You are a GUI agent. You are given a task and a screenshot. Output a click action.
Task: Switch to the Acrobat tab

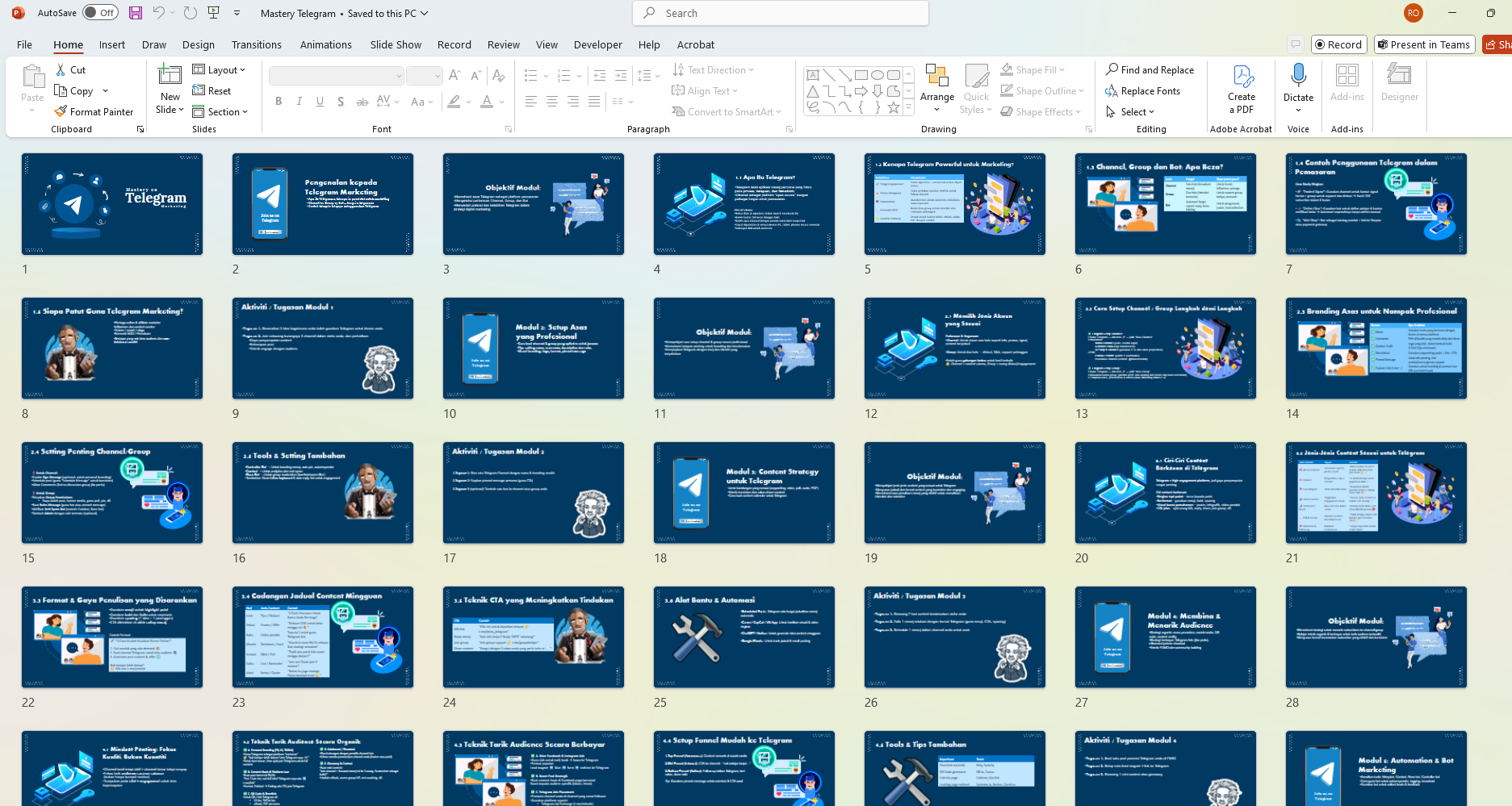coord(696,44)
